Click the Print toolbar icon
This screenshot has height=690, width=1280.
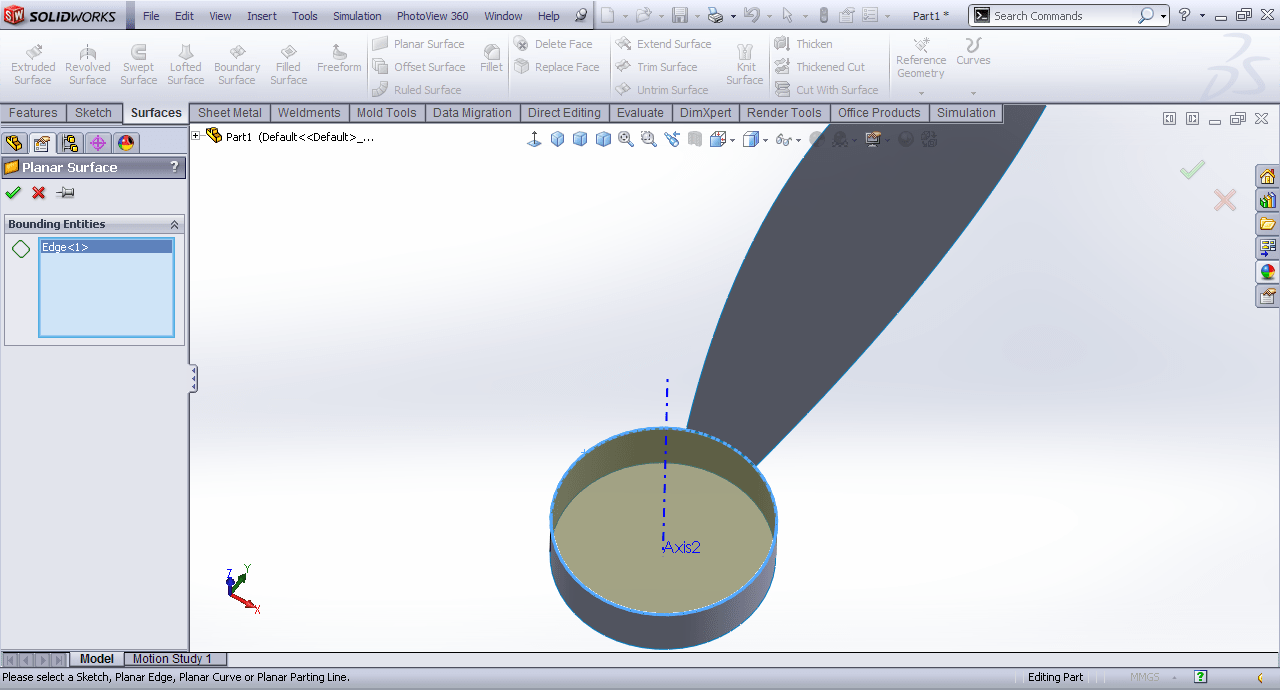[715, 15]
